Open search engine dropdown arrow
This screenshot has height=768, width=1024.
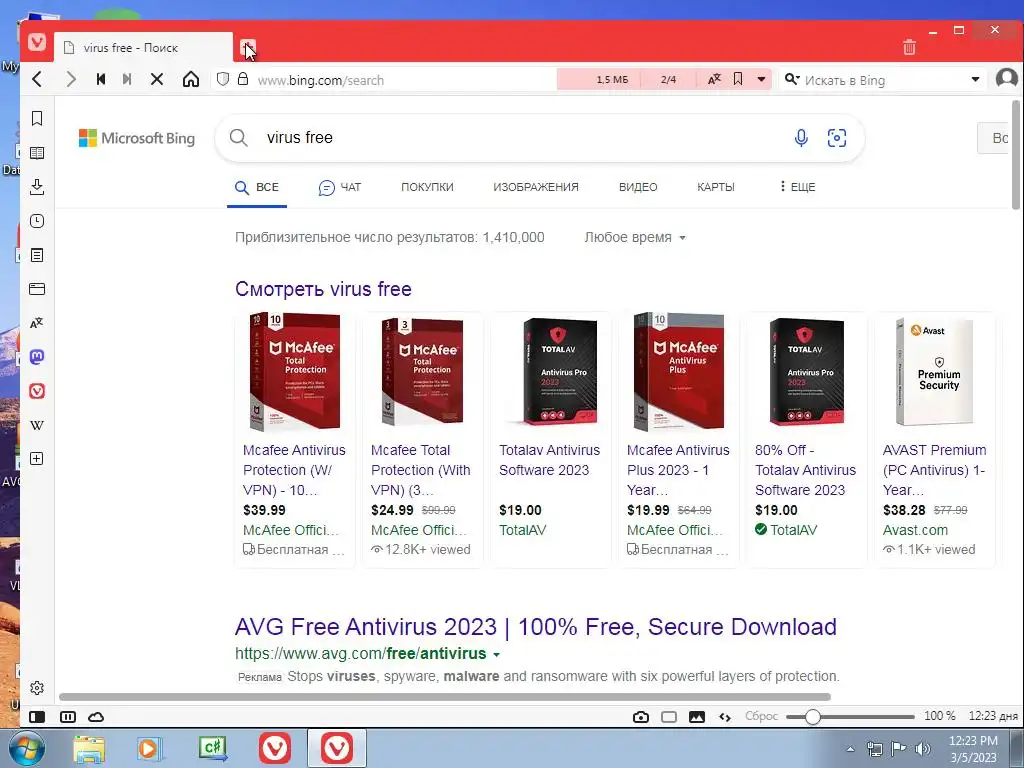[975, 80]
